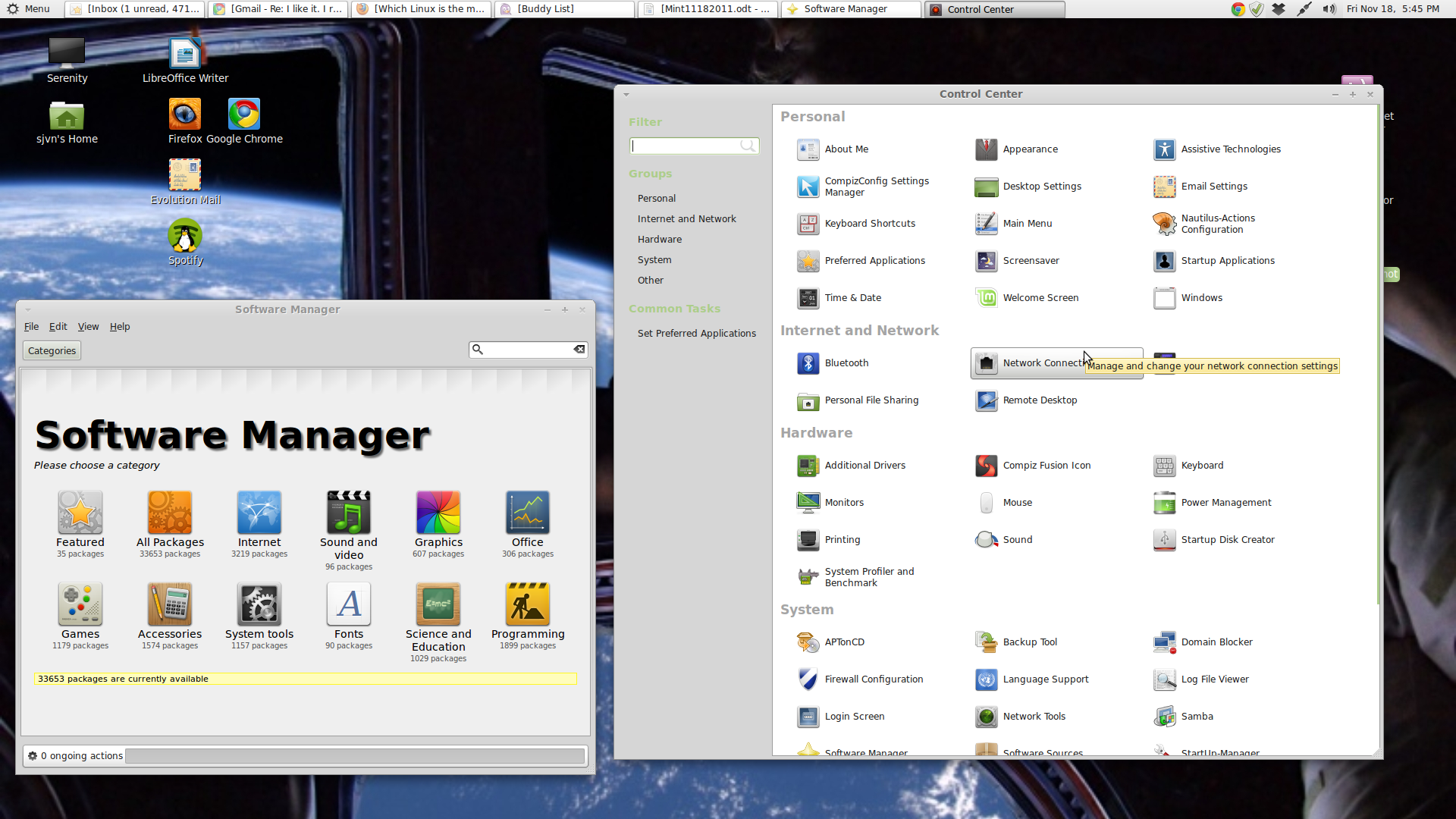Open the Mint Menu in top panel
Viewport: 1456px width, 819px height.
[28, 9]
